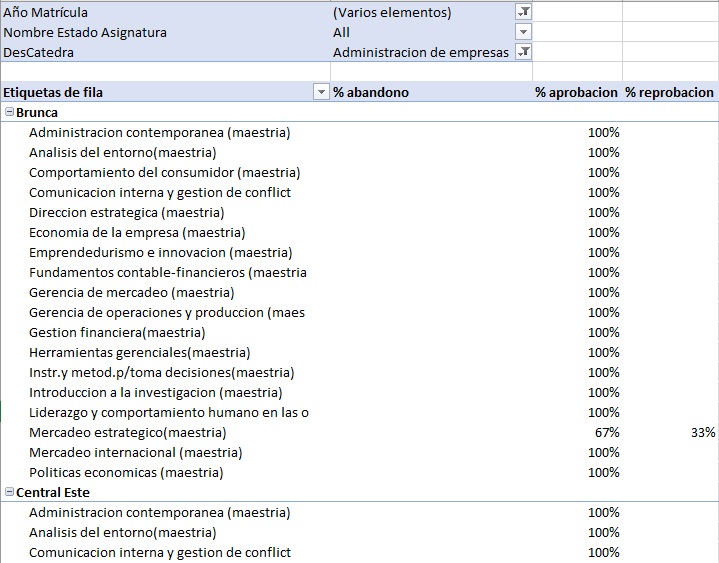Select the % abandono column header
The height and width of the screenshot is (563, 719).
coord(371,92)
